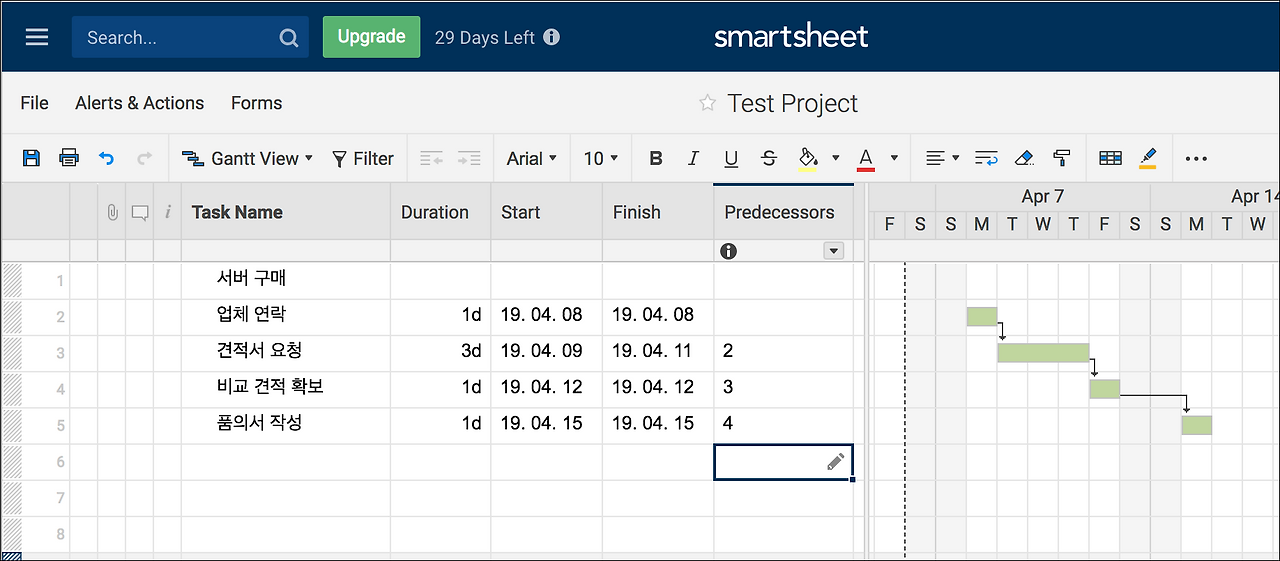
Task: Open the File menu
Action: (34, 103)
